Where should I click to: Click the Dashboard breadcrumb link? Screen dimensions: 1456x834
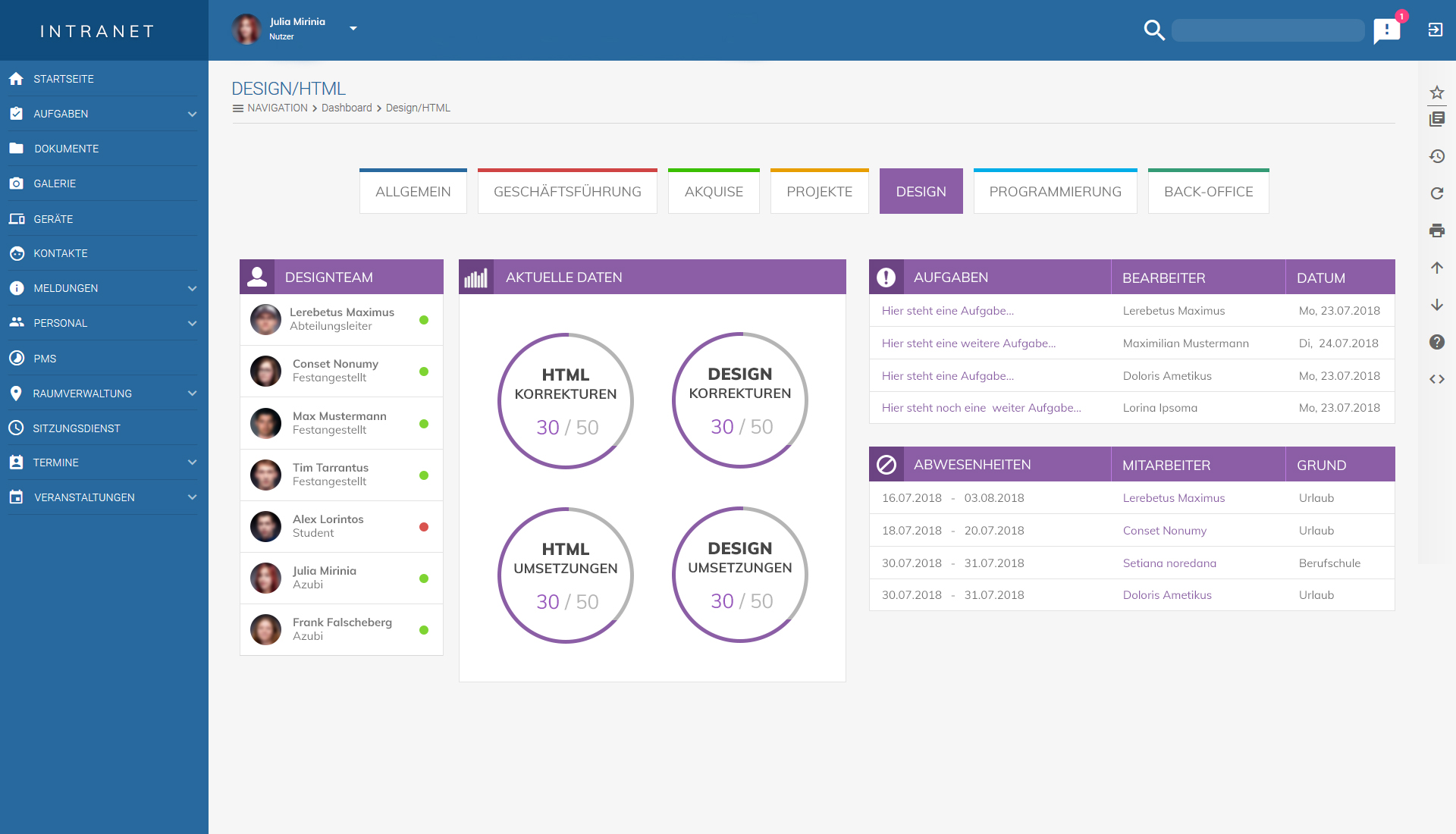click(x=347, y=108)
